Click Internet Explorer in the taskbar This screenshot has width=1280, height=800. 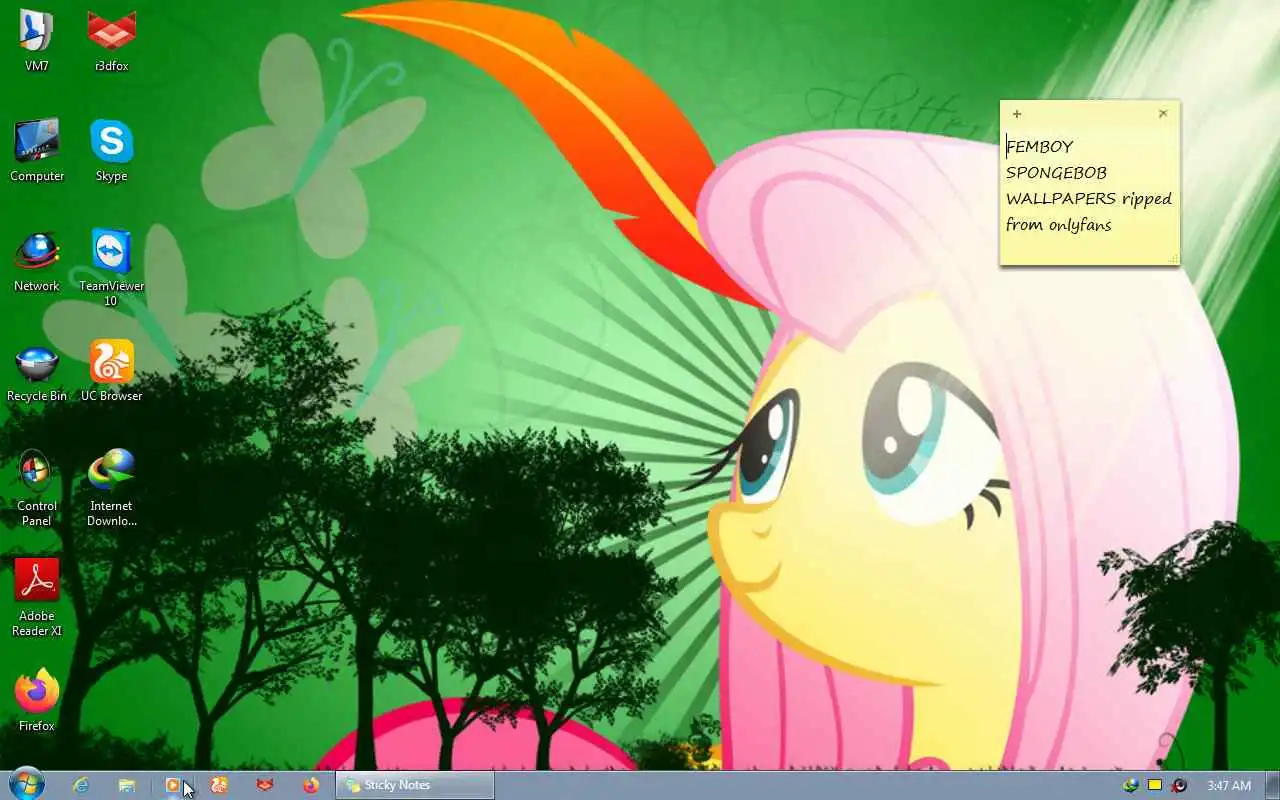pyautogui.click(x=81, y=785)
